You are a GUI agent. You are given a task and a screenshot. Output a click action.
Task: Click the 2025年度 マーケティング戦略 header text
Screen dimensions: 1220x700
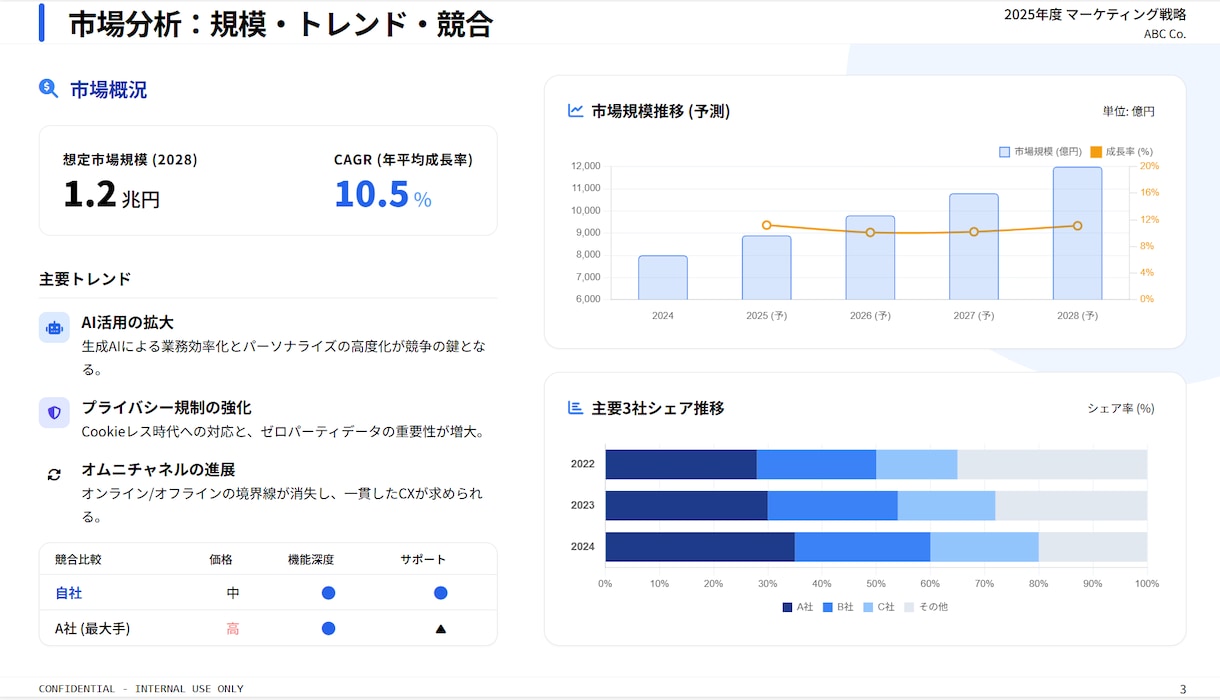pos(1095,14)
